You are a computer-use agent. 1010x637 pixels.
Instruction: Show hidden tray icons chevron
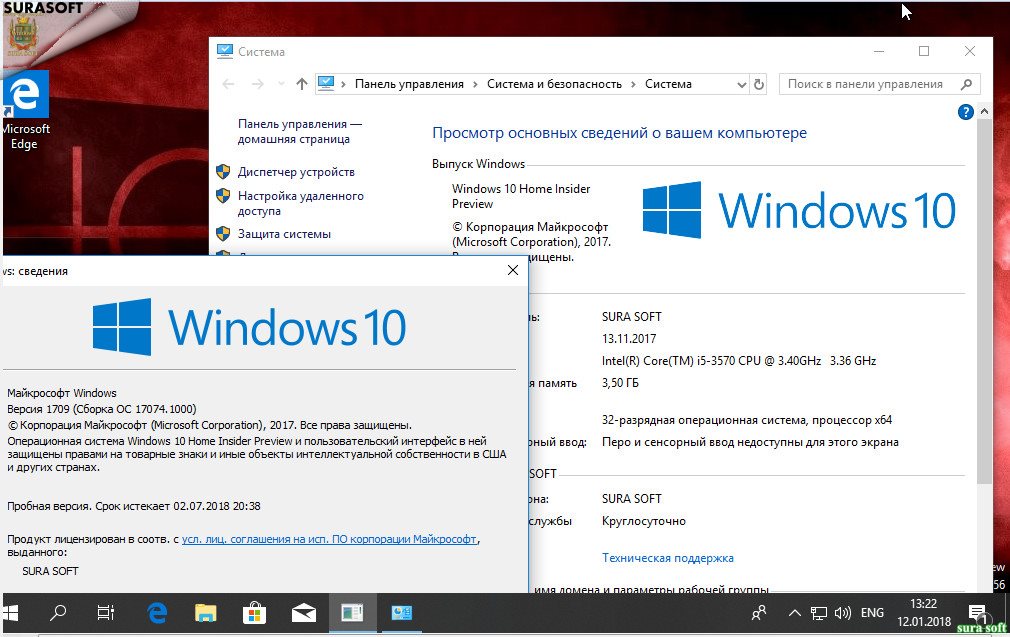[795, 613]
